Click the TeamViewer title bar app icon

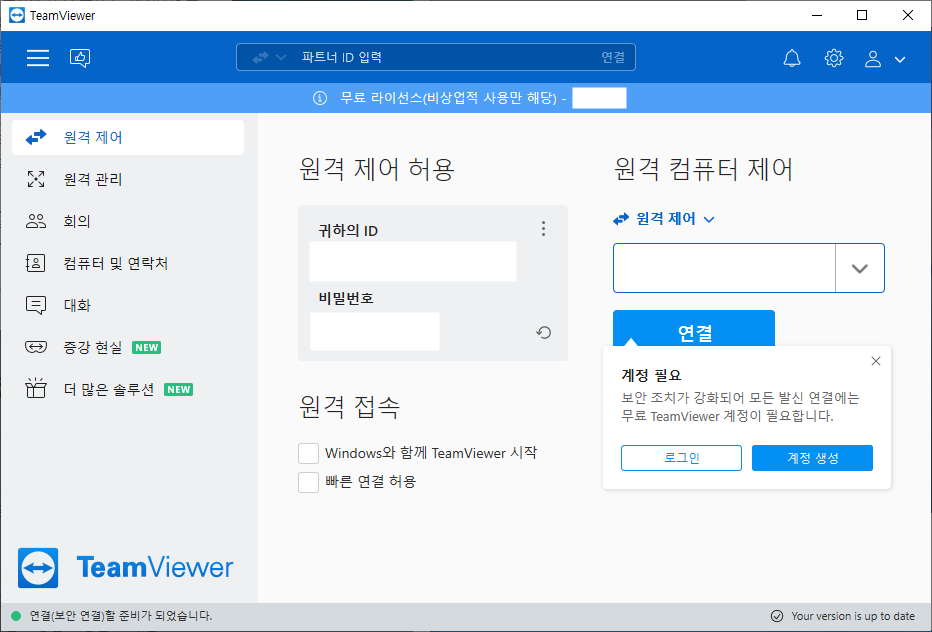[17, 15]
